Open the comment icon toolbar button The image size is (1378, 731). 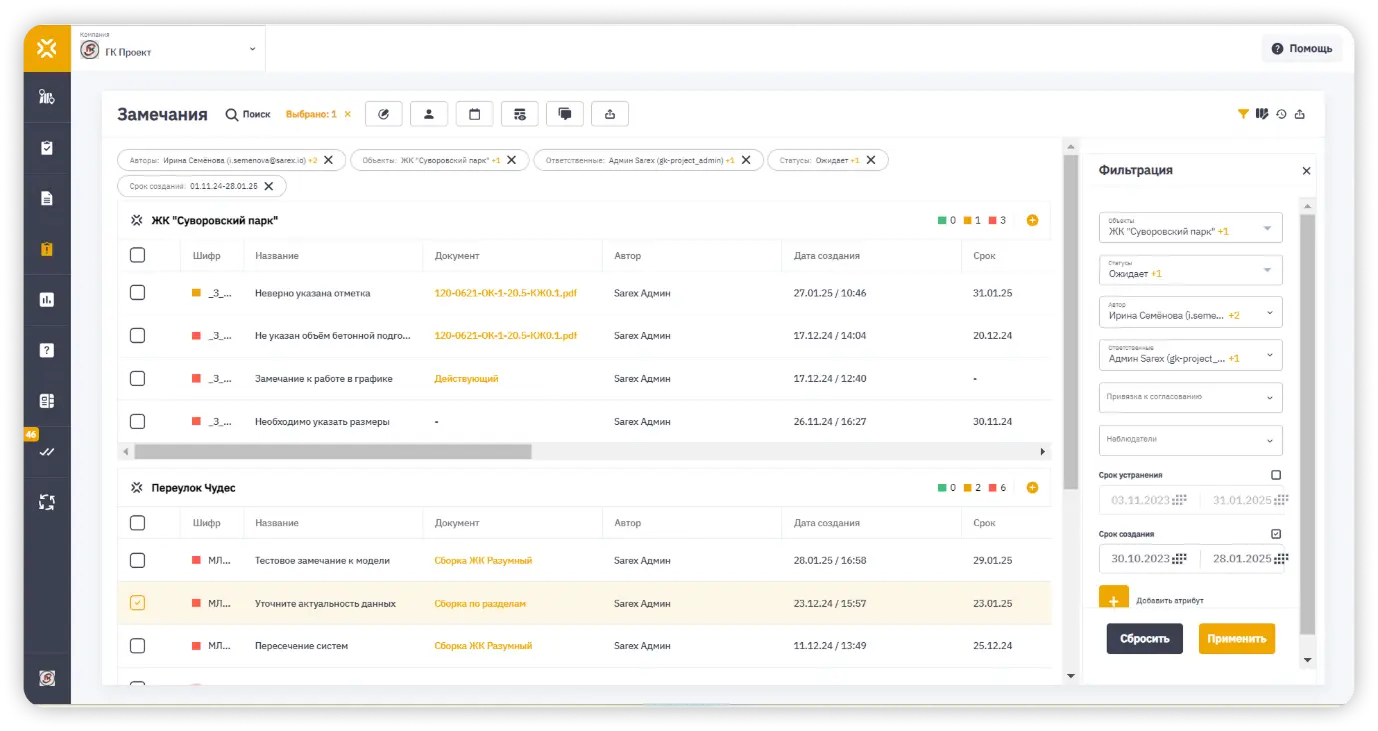click(x=565, y=114)
